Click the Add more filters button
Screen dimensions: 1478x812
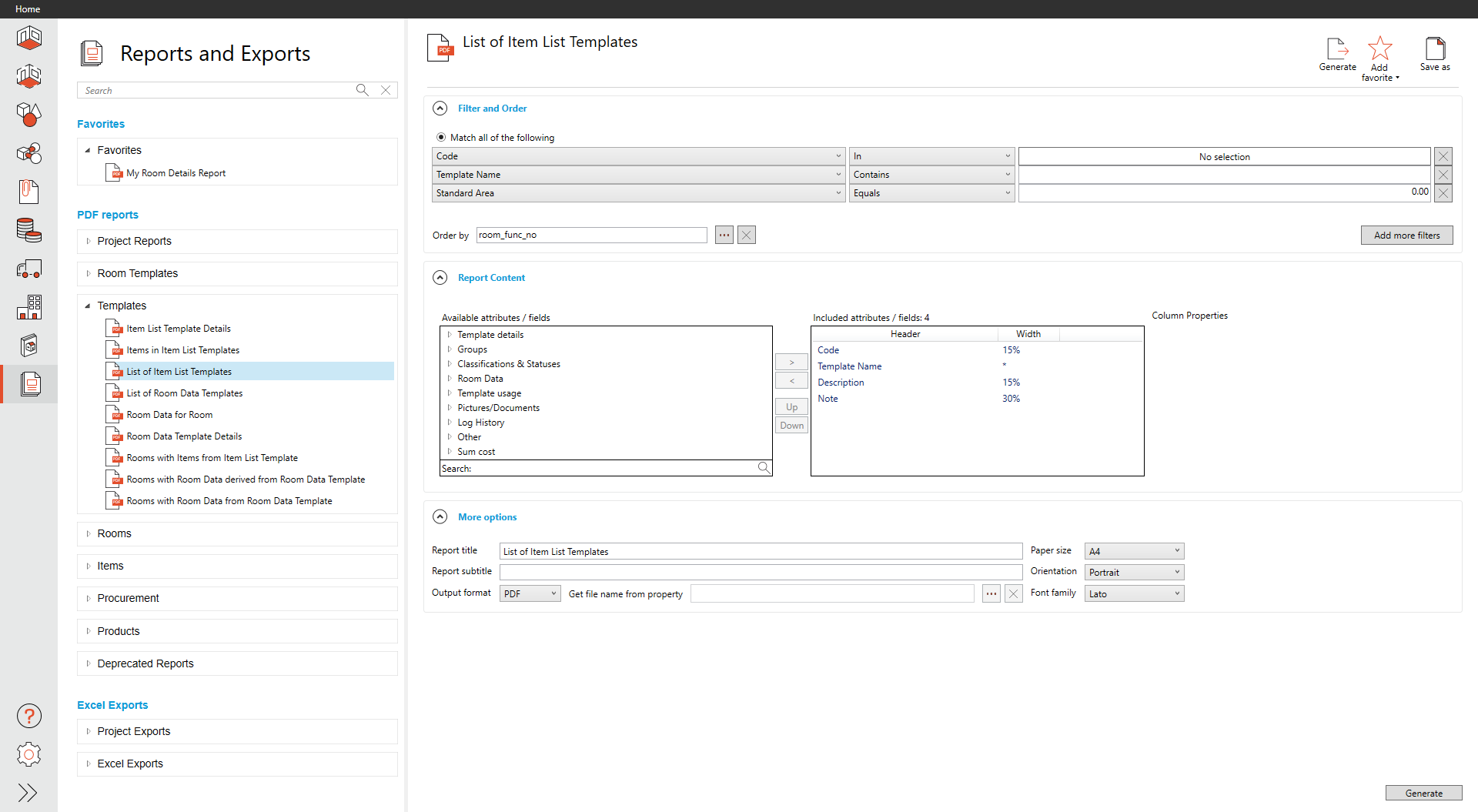click(x=1406, y=236)
